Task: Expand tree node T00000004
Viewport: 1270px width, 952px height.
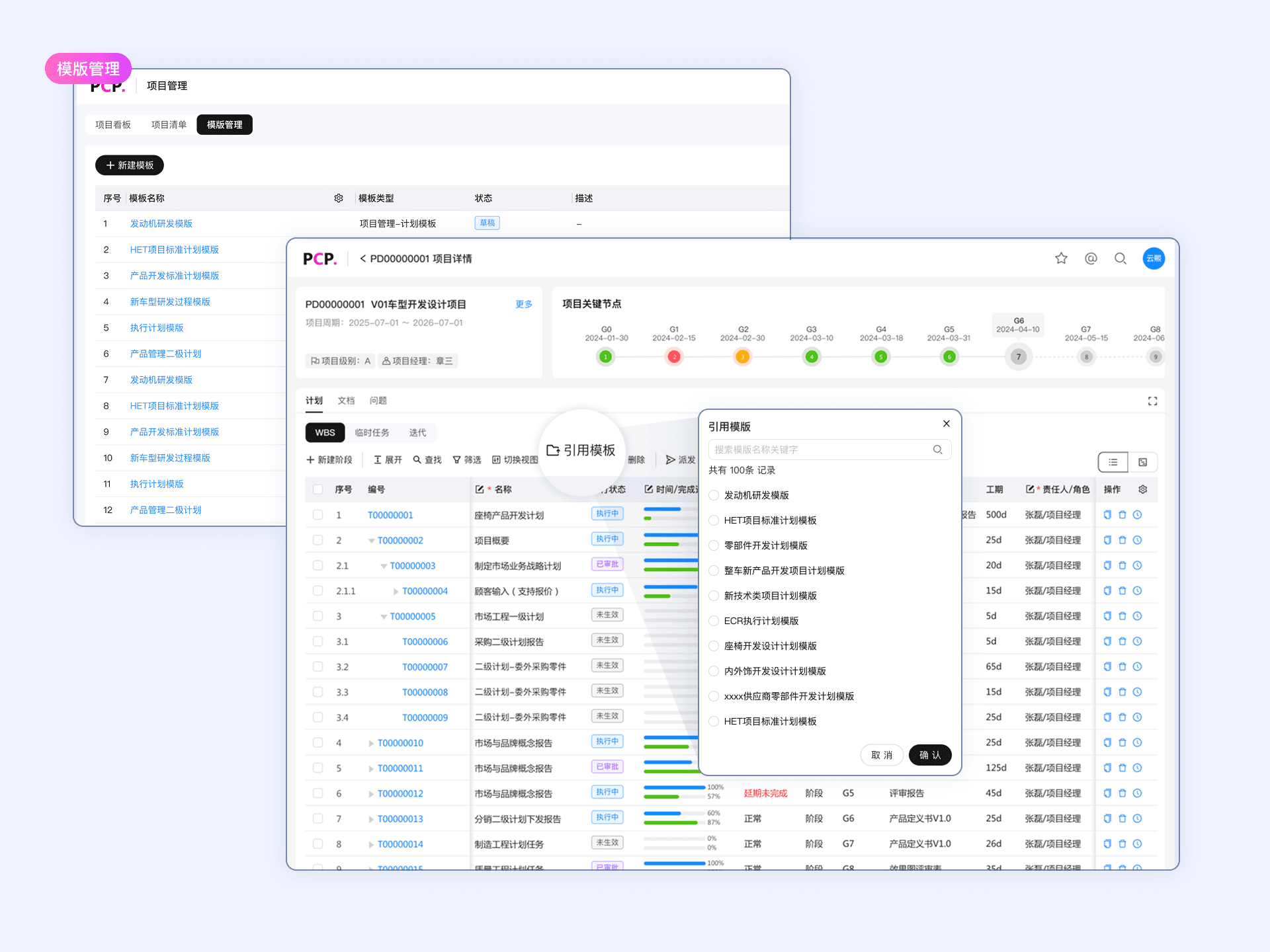Action: 396,592
